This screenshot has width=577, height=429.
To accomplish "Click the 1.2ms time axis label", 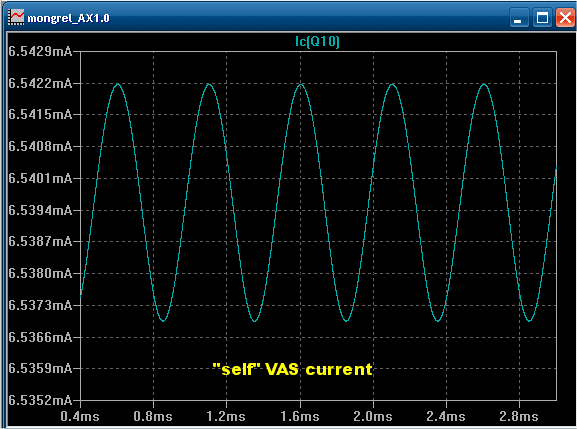I will pyautogui.click(x=226, y=416).
